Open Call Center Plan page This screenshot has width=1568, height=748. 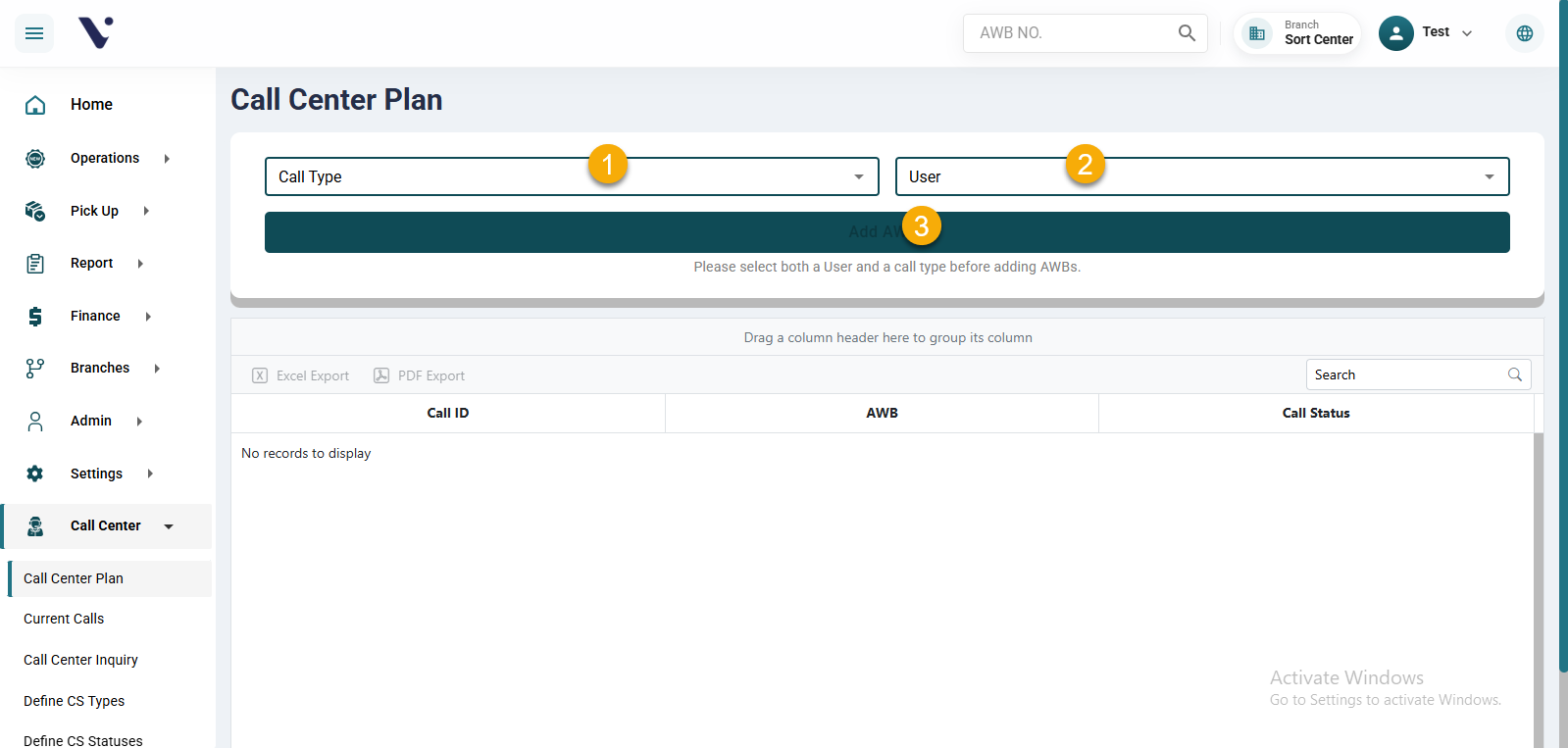click(x=110, y=578)
